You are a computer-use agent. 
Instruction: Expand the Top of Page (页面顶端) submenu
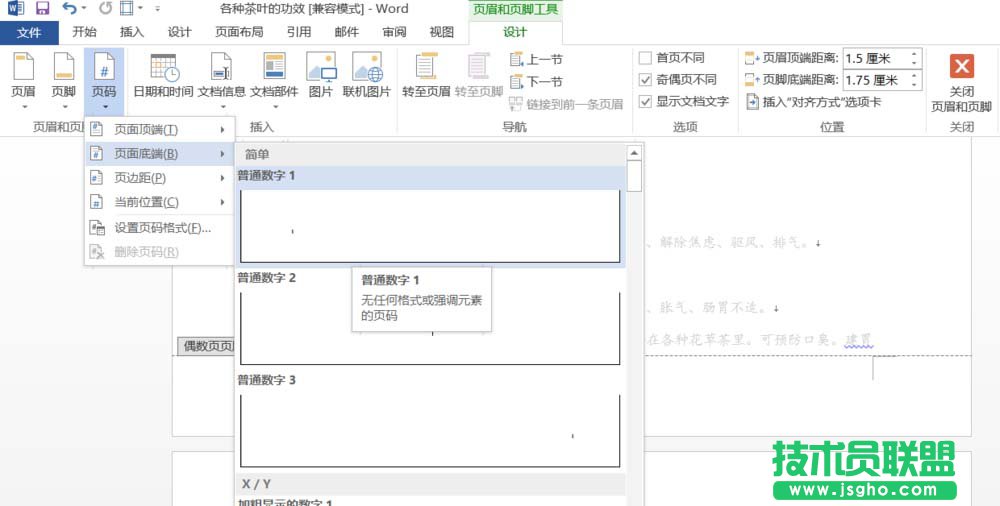(x=159, y=130)
